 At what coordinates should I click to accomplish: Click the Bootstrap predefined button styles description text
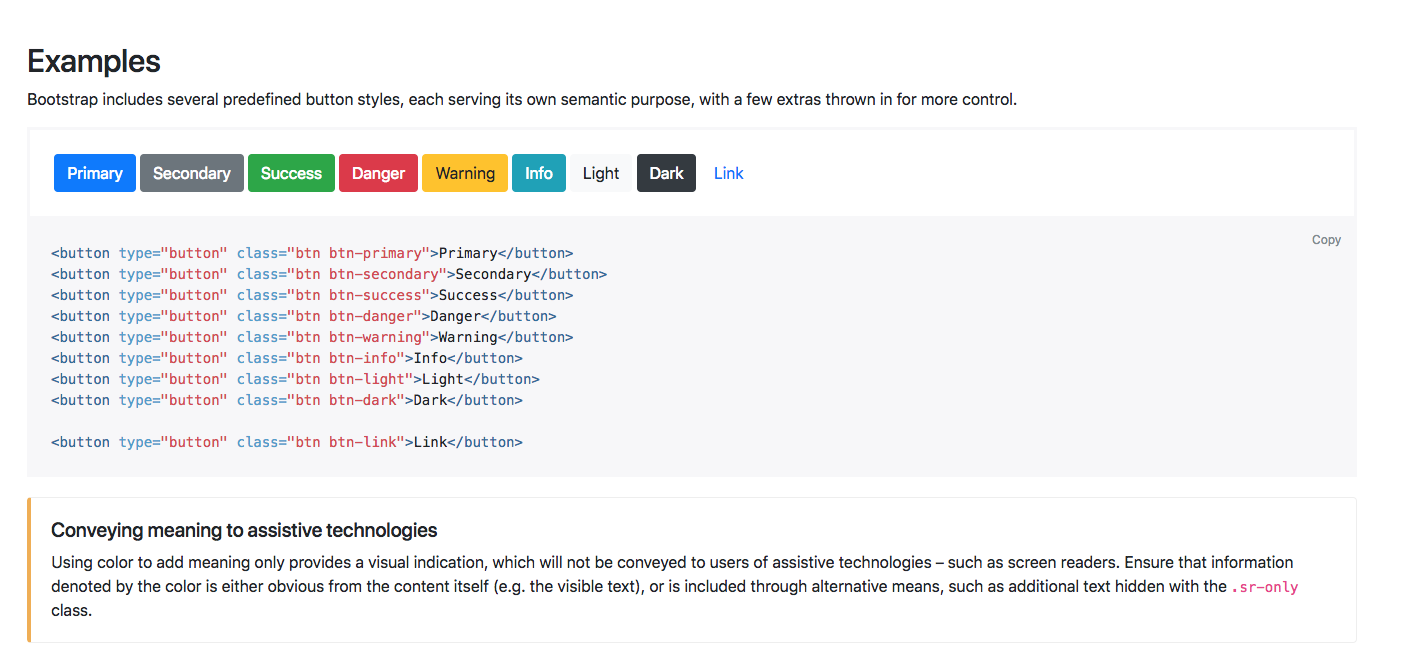(x=521, y=100)
